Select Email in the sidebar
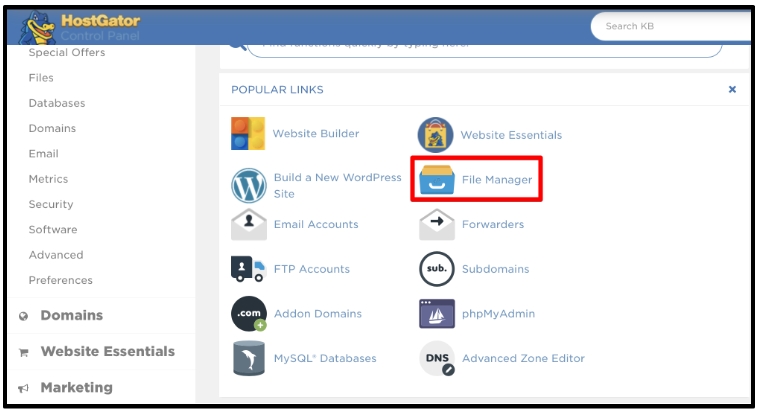The height and width of the screenshot is (412, 760). click(44, 154)
